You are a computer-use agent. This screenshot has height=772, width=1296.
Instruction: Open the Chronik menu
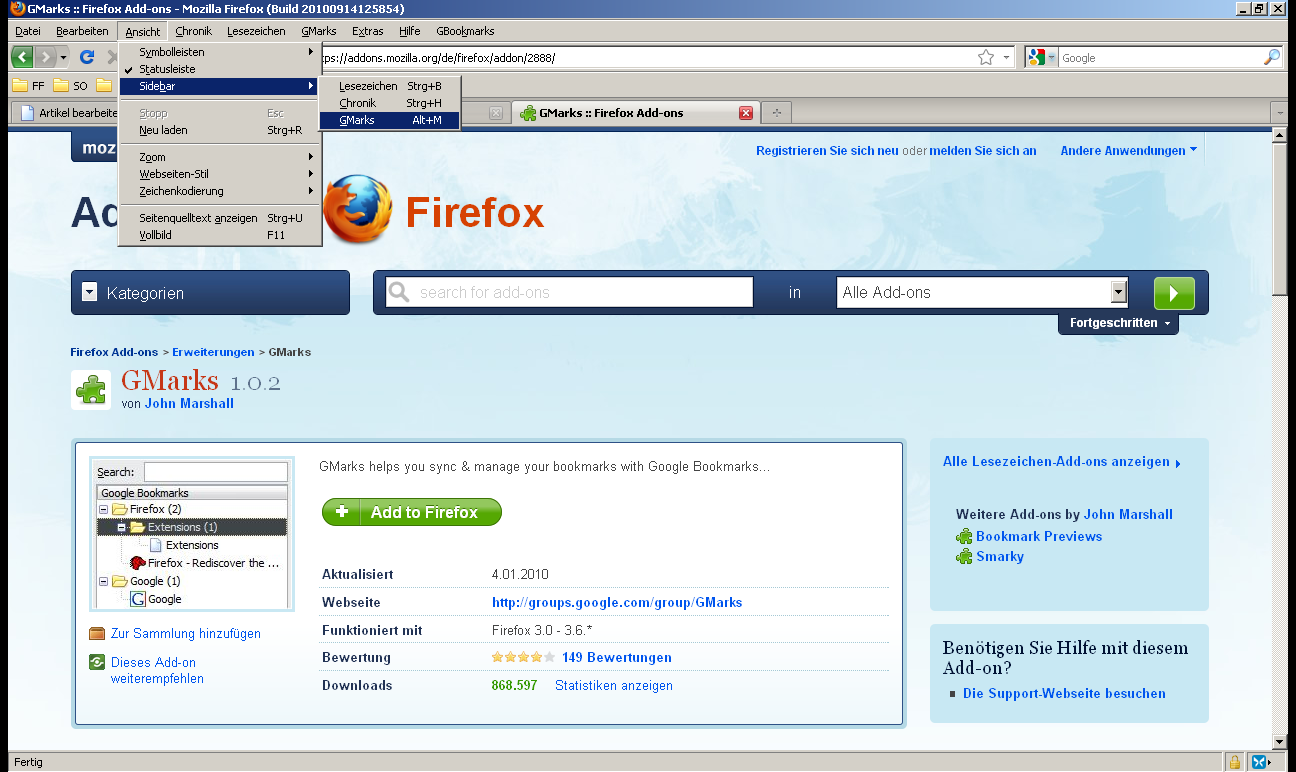(x=194, y=31)
